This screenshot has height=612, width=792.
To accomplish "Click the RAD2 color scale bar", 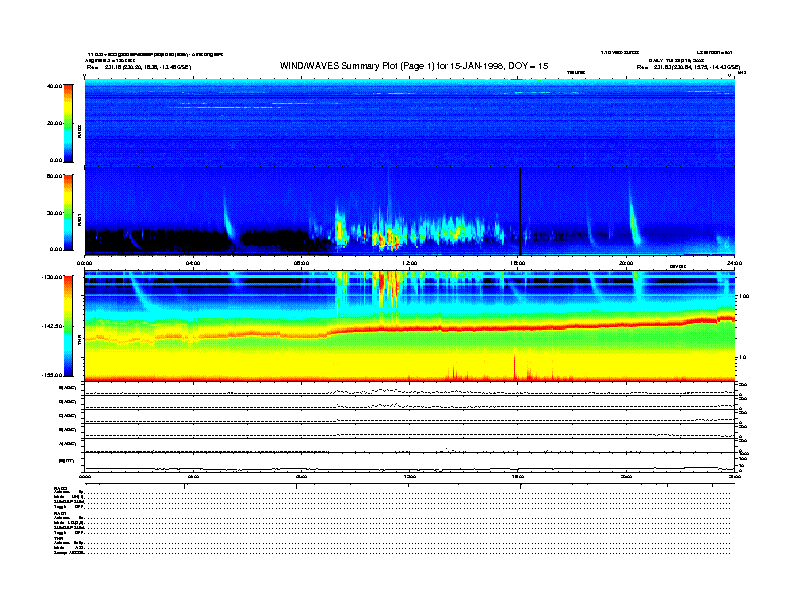I will point(68,123).
